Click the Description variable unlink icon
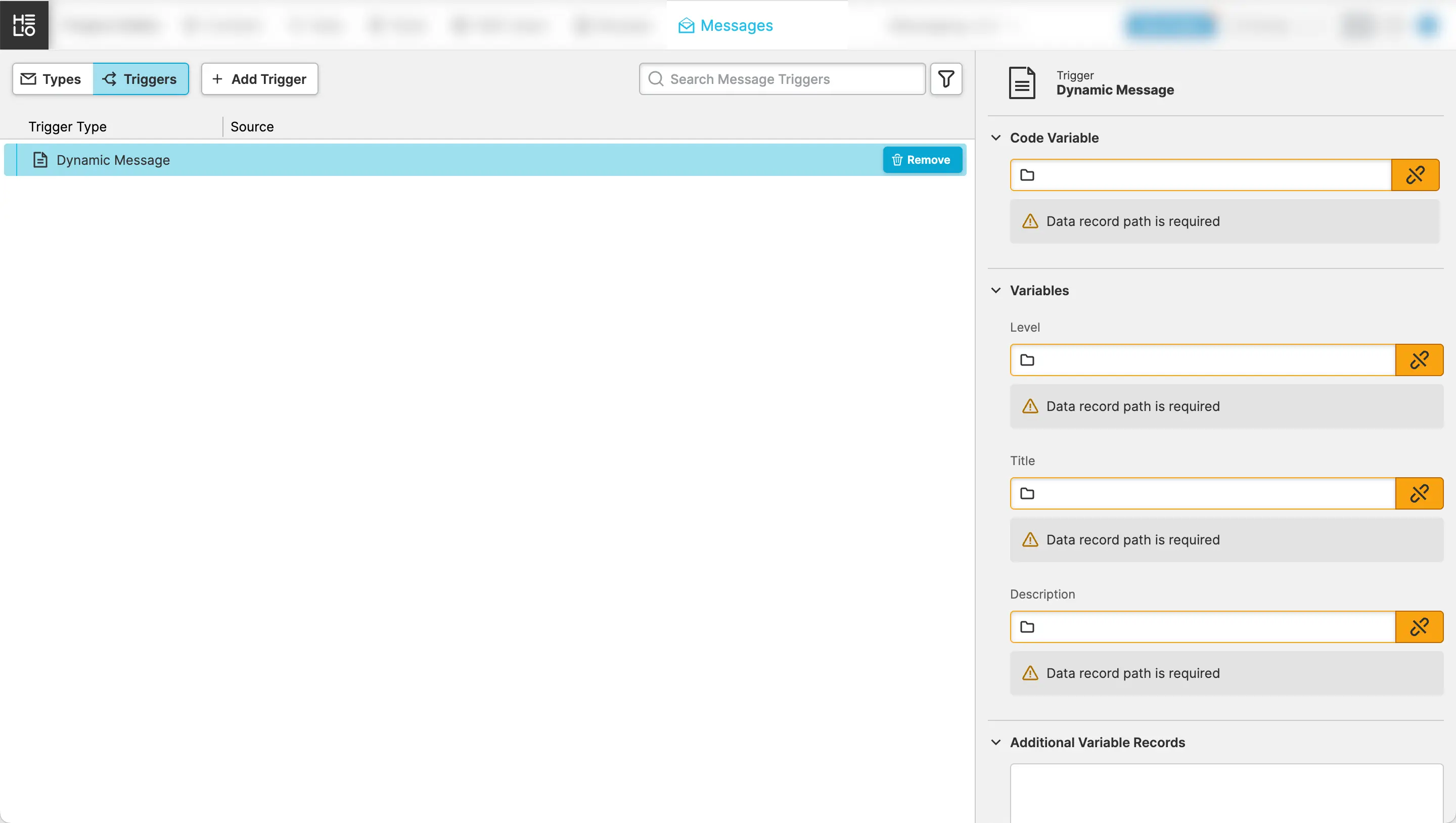The height and width of the screenshot is (823, 1456). coord(1419,627)
